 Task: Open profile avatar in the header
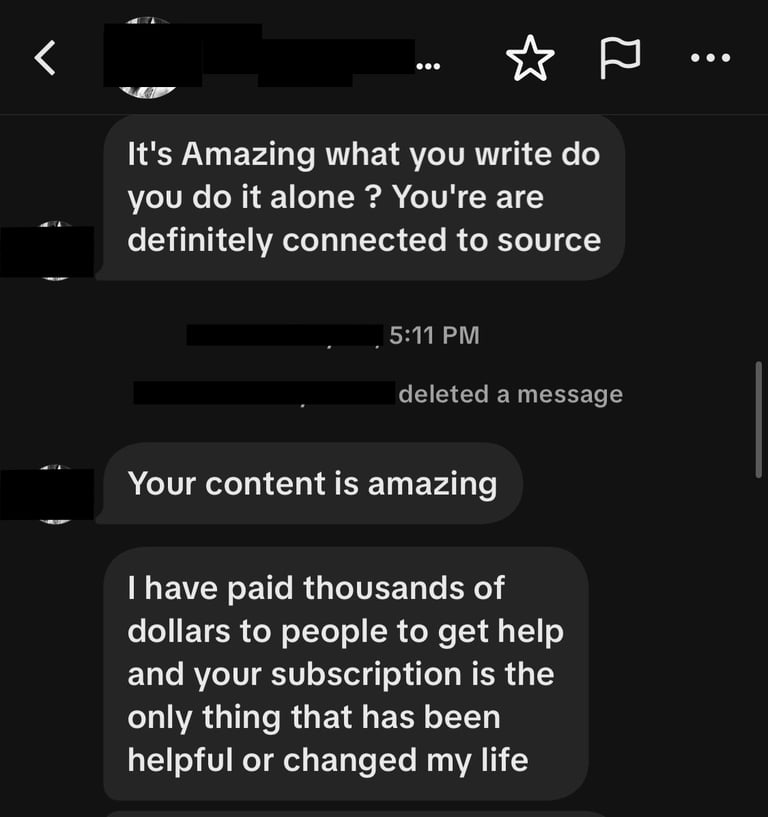coord(147,57)
